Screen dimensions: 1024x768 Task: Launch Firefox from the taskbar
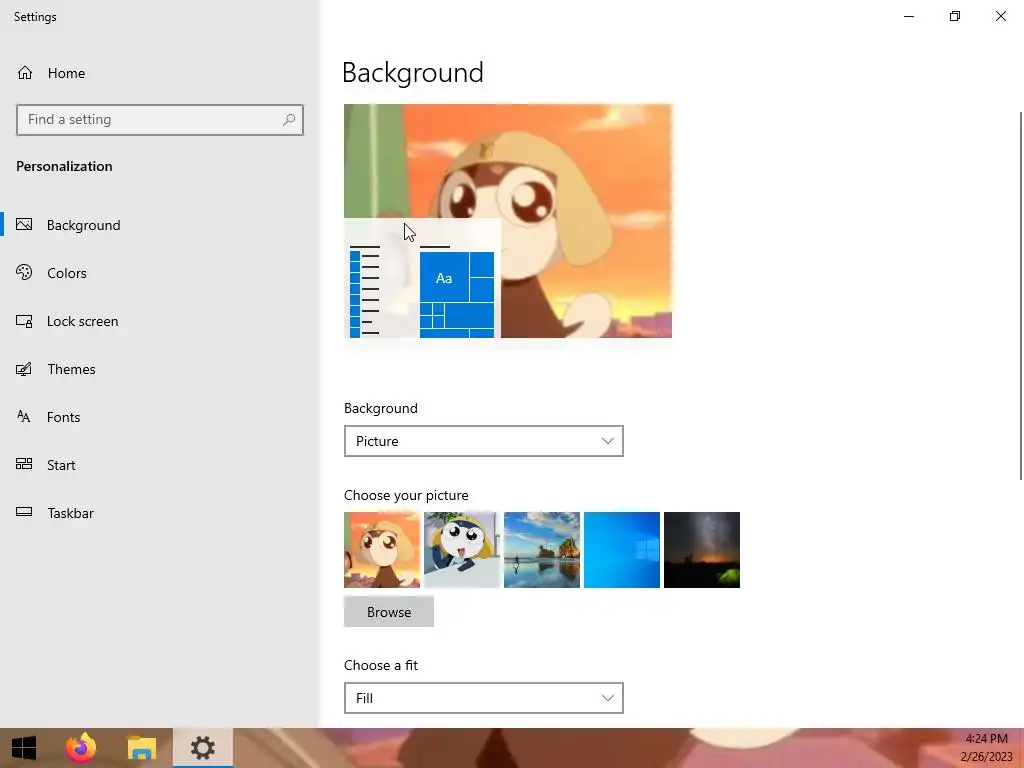(x=81, y=748)
